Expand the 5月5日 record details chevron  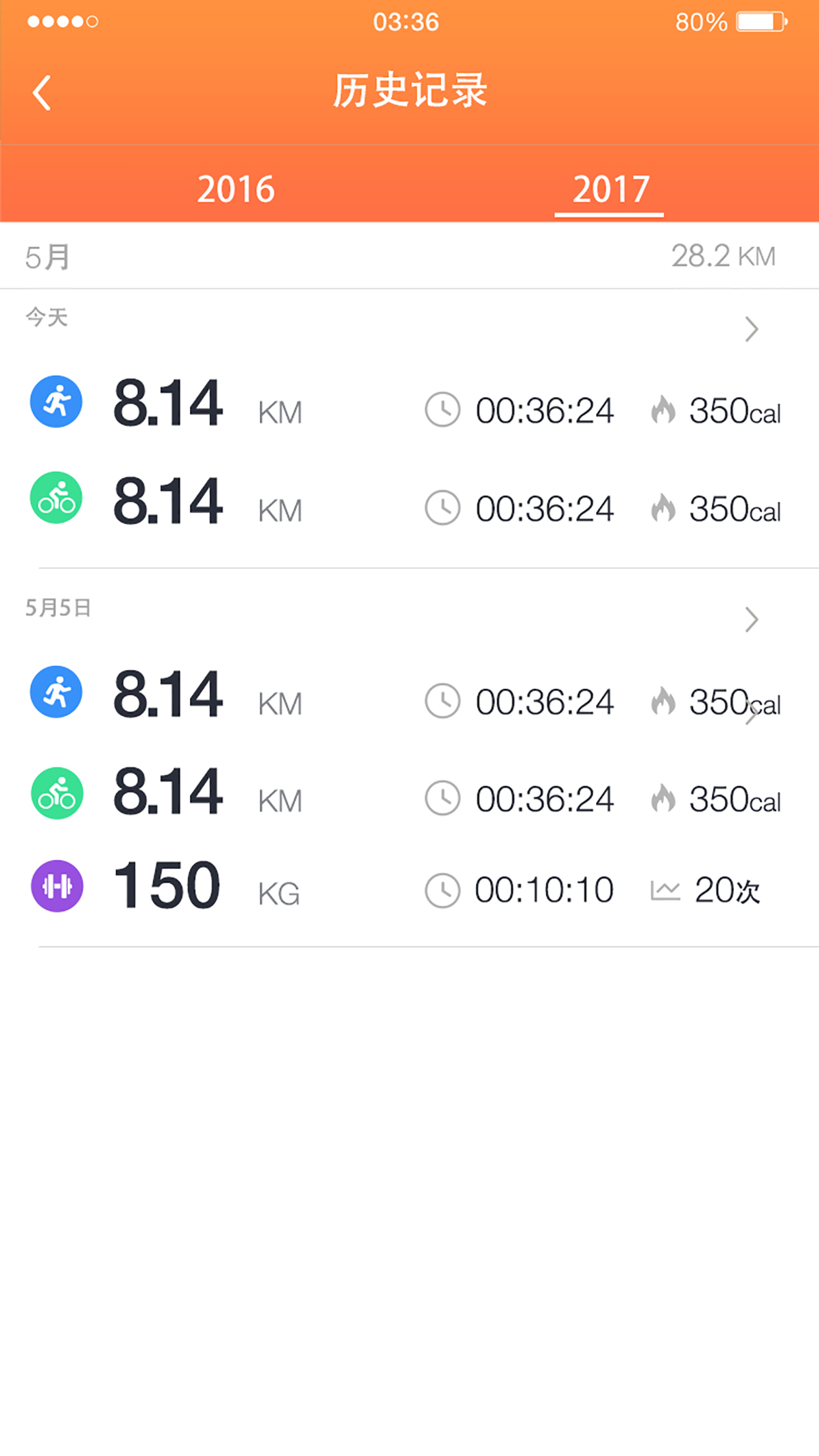(x=751, y=620)
